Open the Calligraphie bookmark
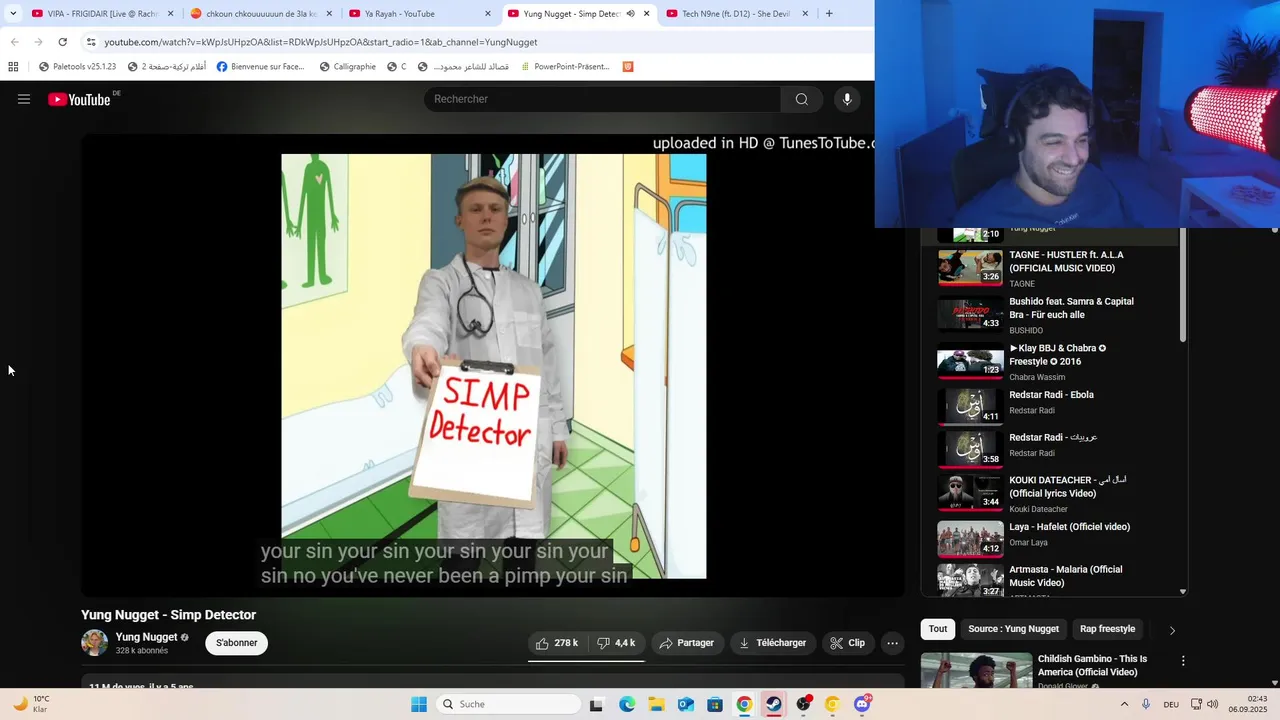 [348, 67]
